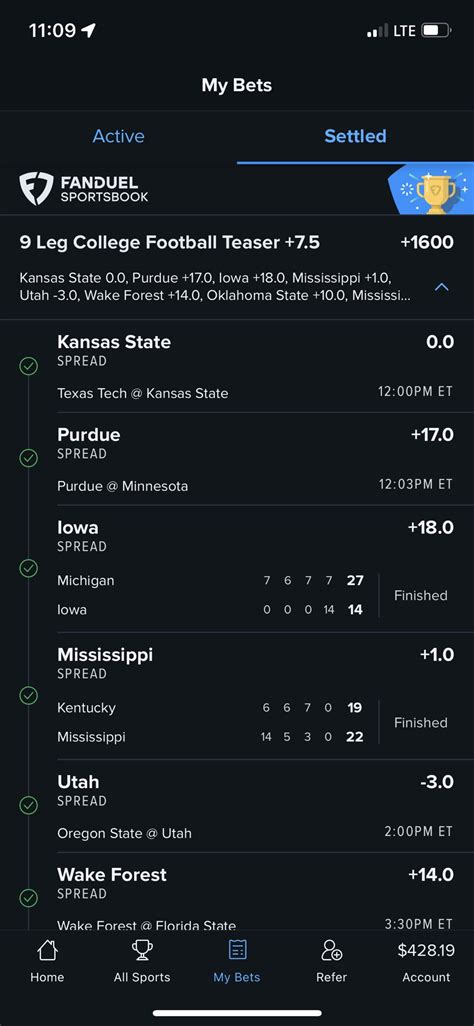Tap the gold trophy badge banner
This screenshot has height=1026, width=474.
[431, 188]
